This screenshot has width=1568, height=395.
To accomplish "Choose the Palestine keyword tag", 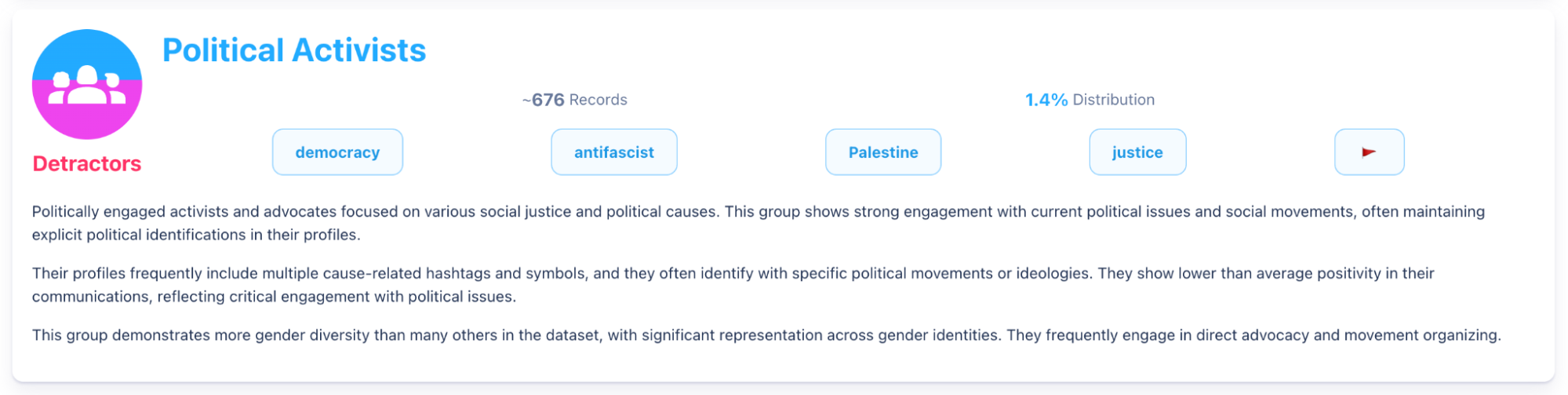I will [x=882, y=152].
